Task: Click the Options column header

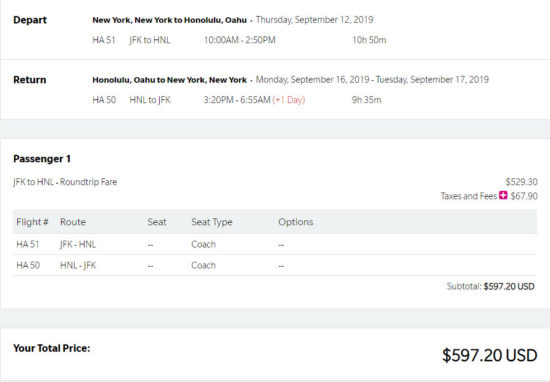Action: pos(296,222)
